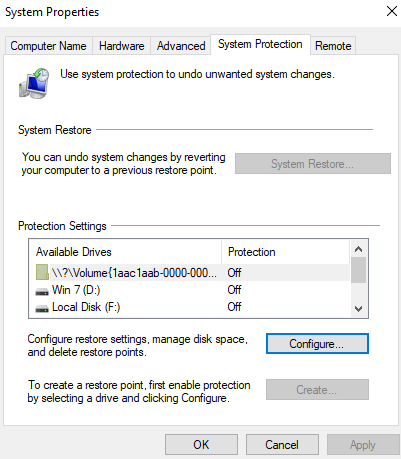Cancel the System Properties dialog

pyautogui.click(x=282, y=444)
